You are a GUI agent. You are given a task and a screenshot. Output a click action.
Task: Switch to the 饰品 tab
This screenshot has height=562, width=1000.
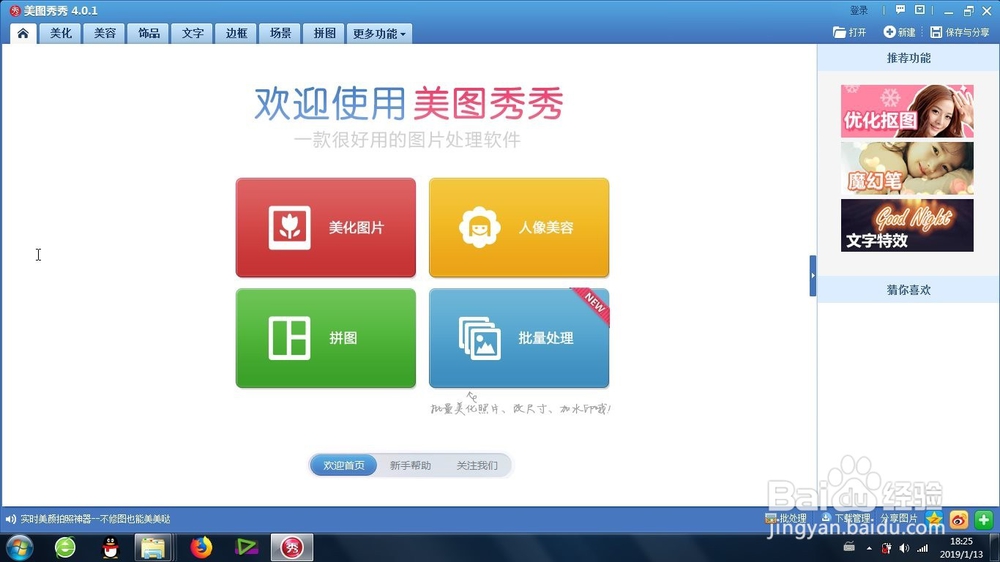[149, 33]
